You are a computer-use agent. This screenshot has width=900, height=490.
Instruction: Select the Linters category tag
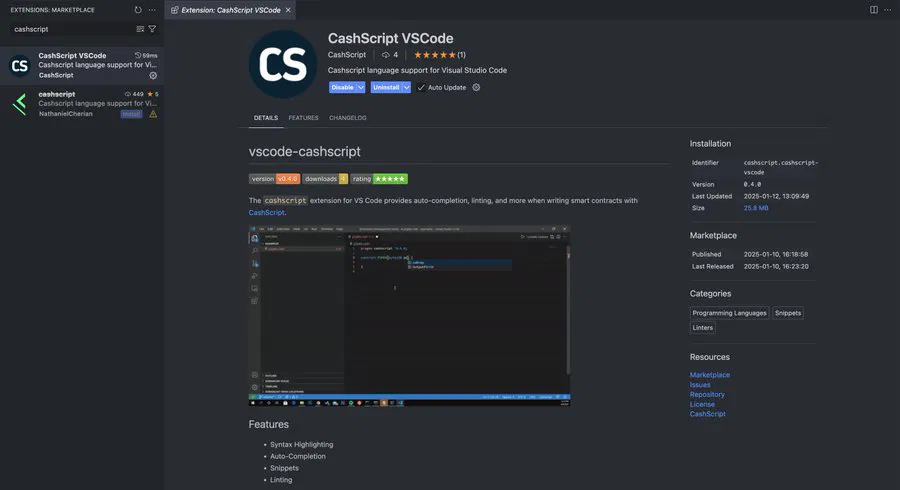click(703, 328)
